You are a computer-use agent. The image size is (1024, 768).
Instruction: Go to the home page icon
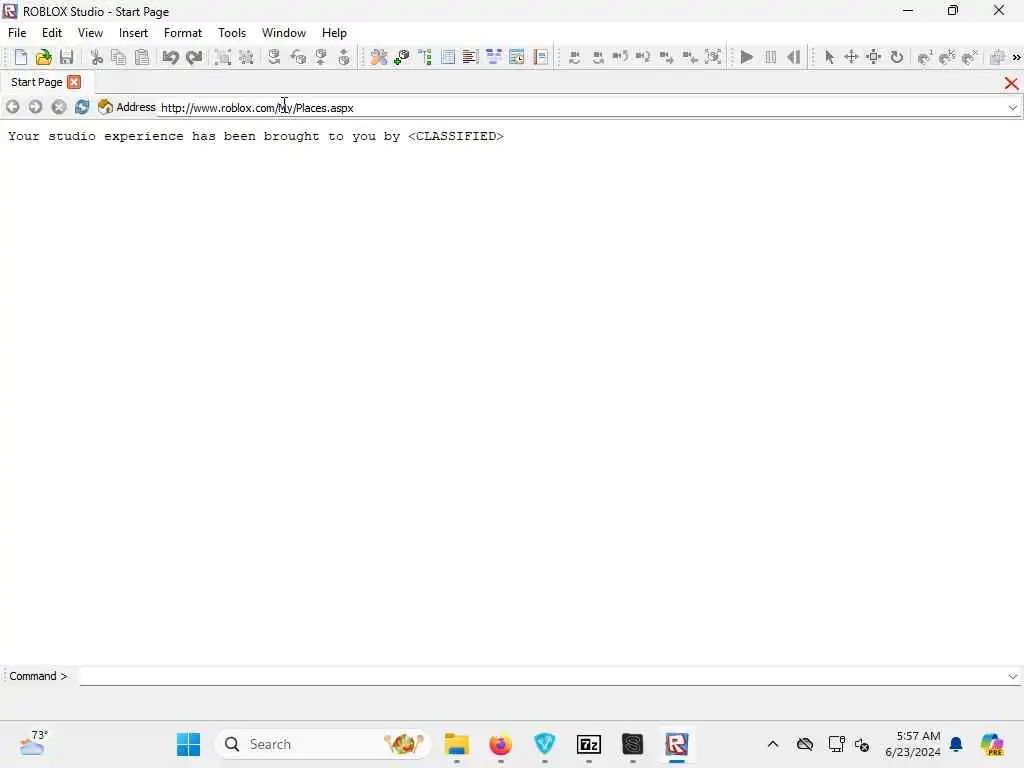tap(105, 106)
